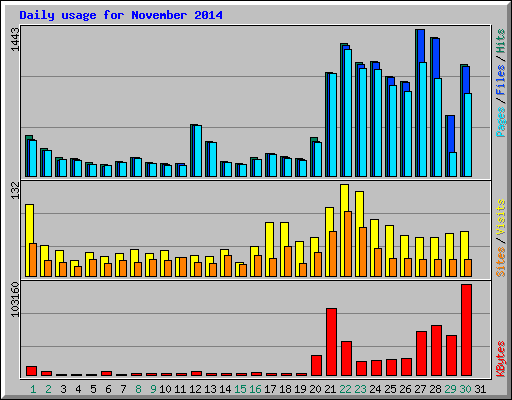Click day 4 on the x-axis

coord(78,389)
